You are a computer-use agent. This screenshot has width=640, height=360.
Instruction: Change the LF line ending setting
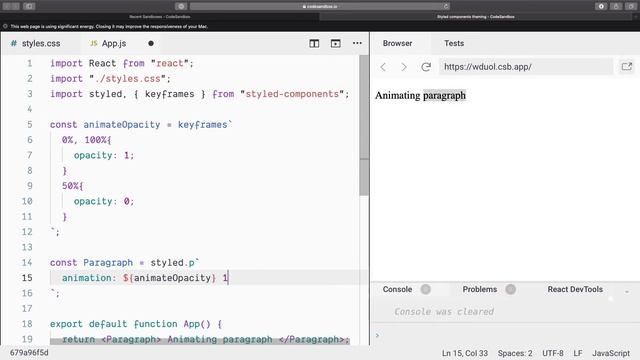578,353
